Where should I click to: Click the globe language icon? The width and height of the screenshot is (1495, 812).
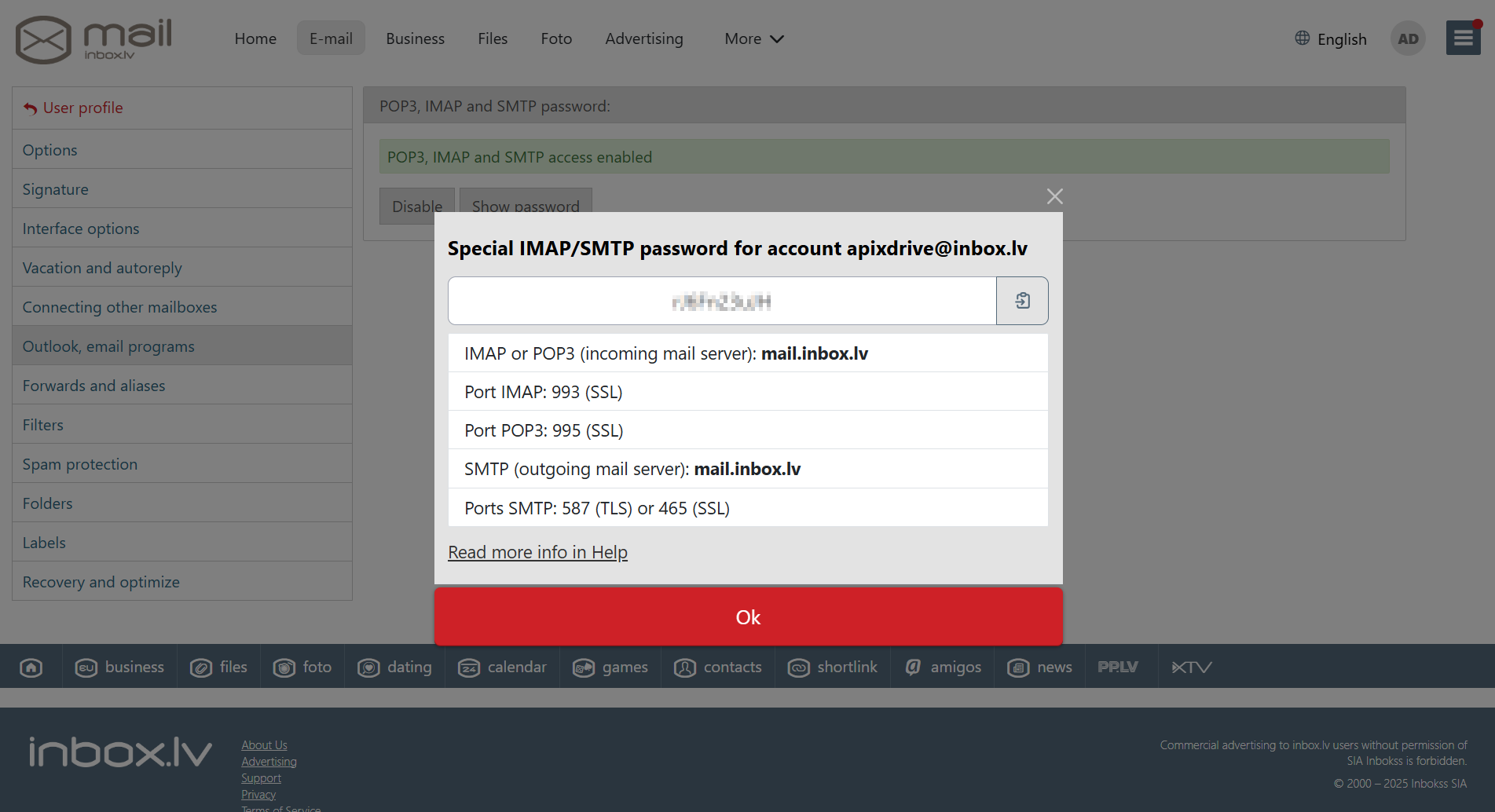coord(1302,38)
